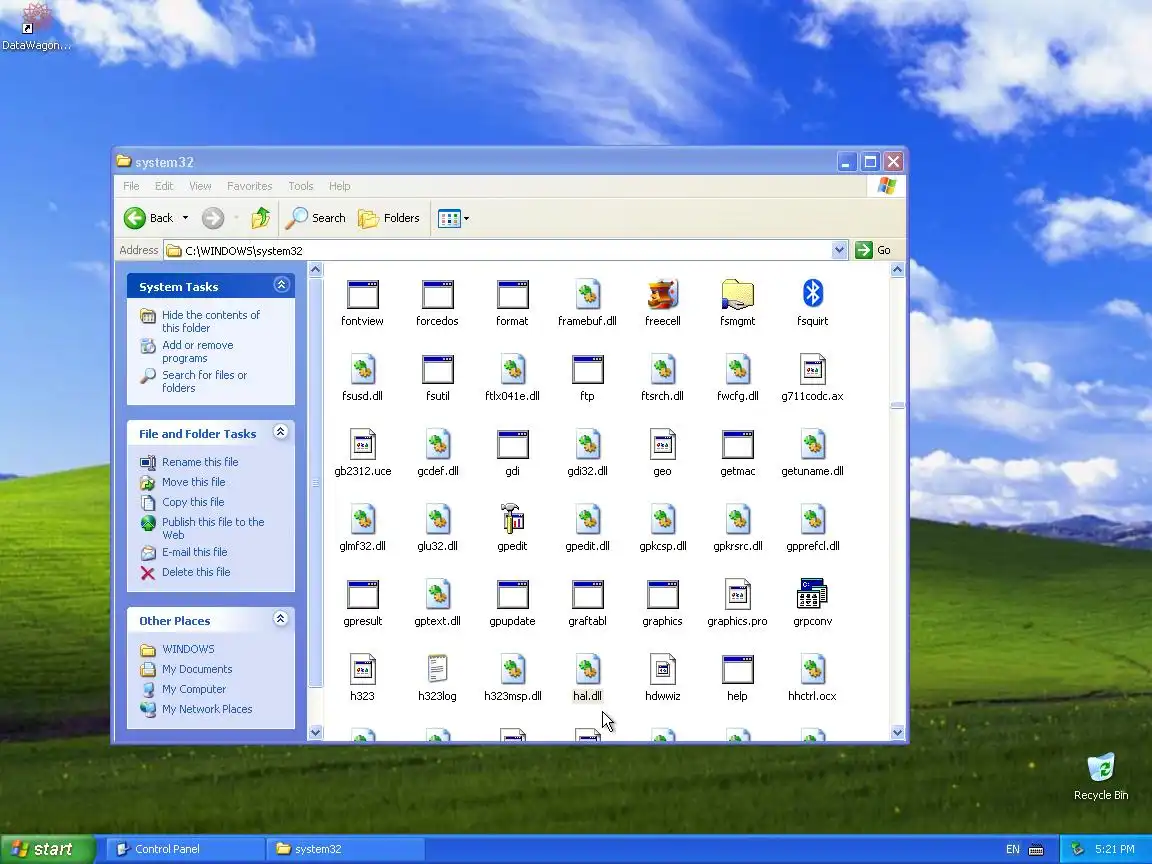1152x864 pixels.
Task: Open the DataWagon desktop shortcut
Action: click(x=37, y=26)
